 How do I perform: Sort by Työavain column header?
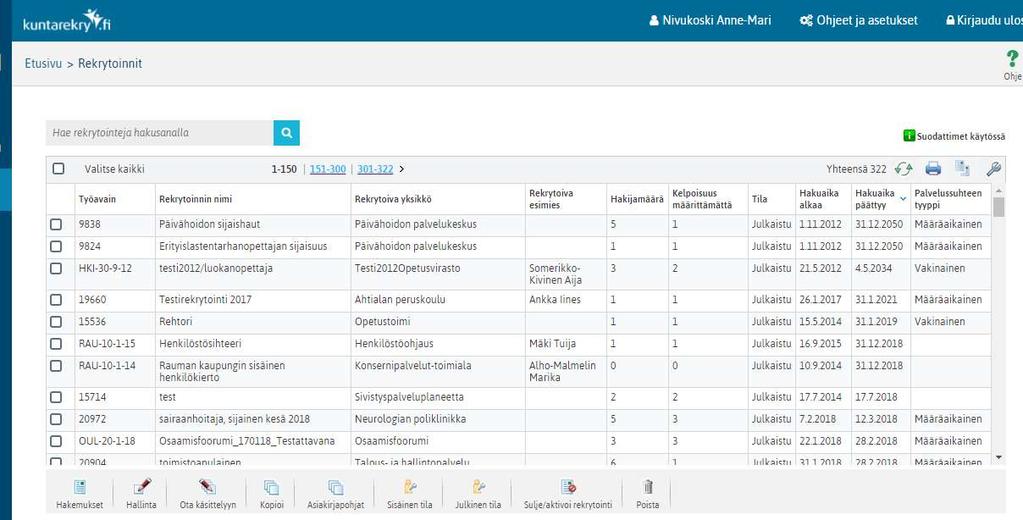pos(97,199)
